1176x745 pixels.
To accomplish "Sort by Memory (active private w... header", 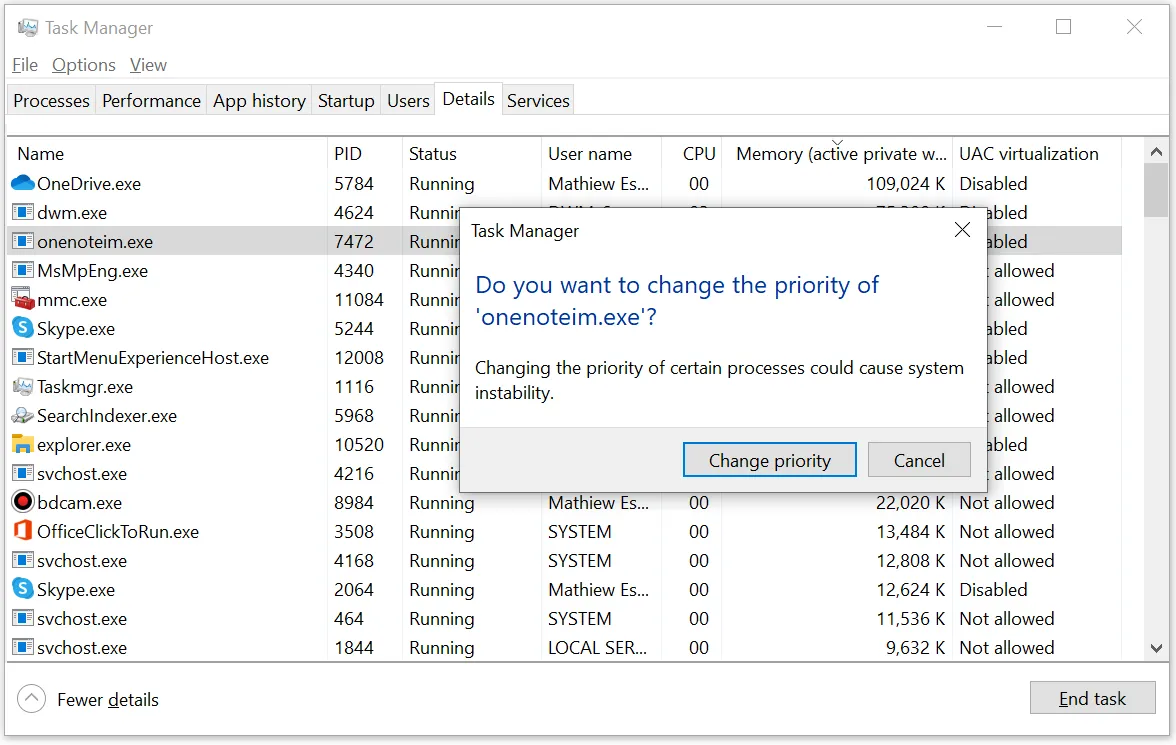I will tap(837, 154).
